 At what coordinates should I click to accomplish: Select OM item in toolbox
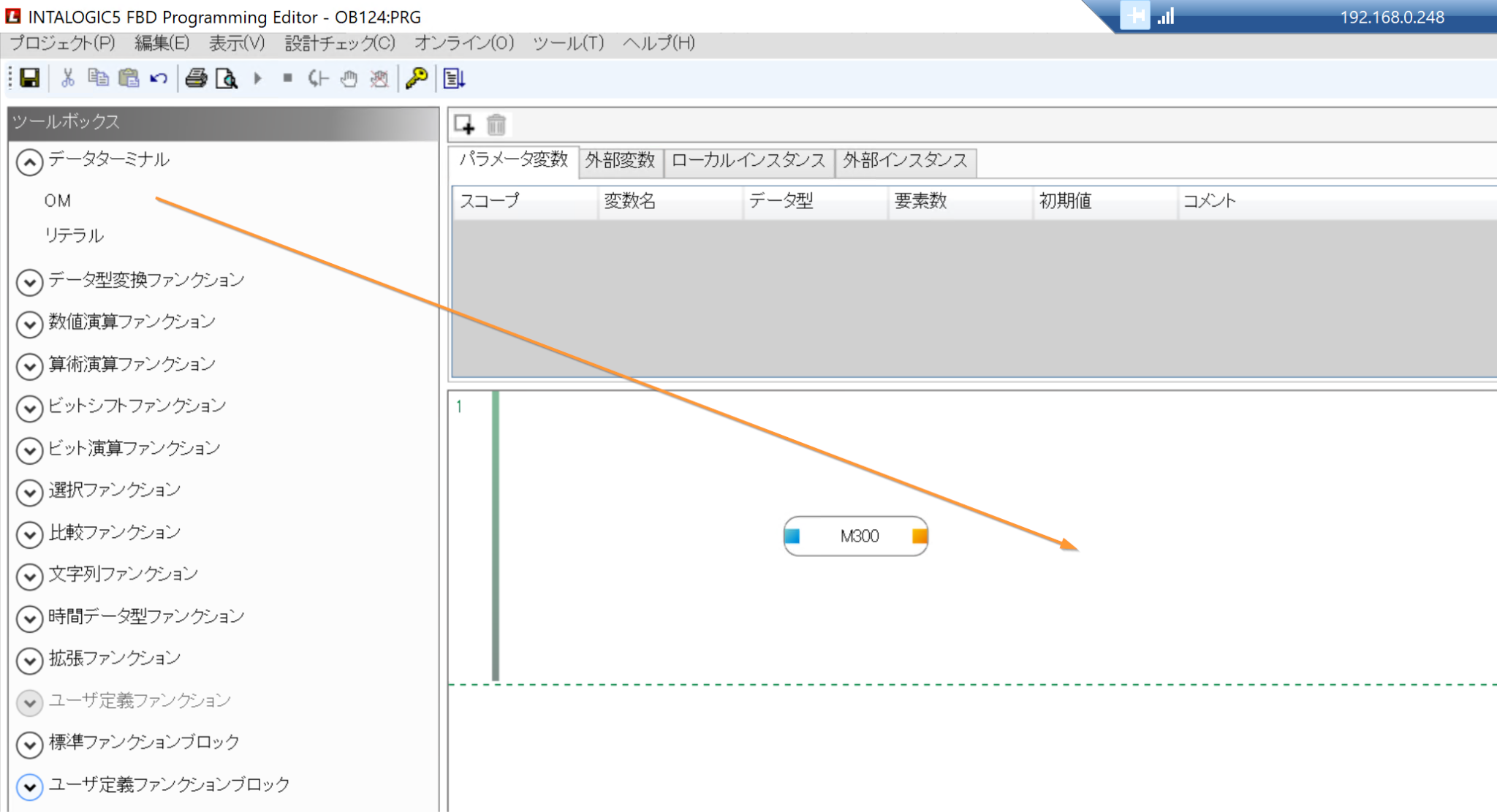(x=58, y=201)
